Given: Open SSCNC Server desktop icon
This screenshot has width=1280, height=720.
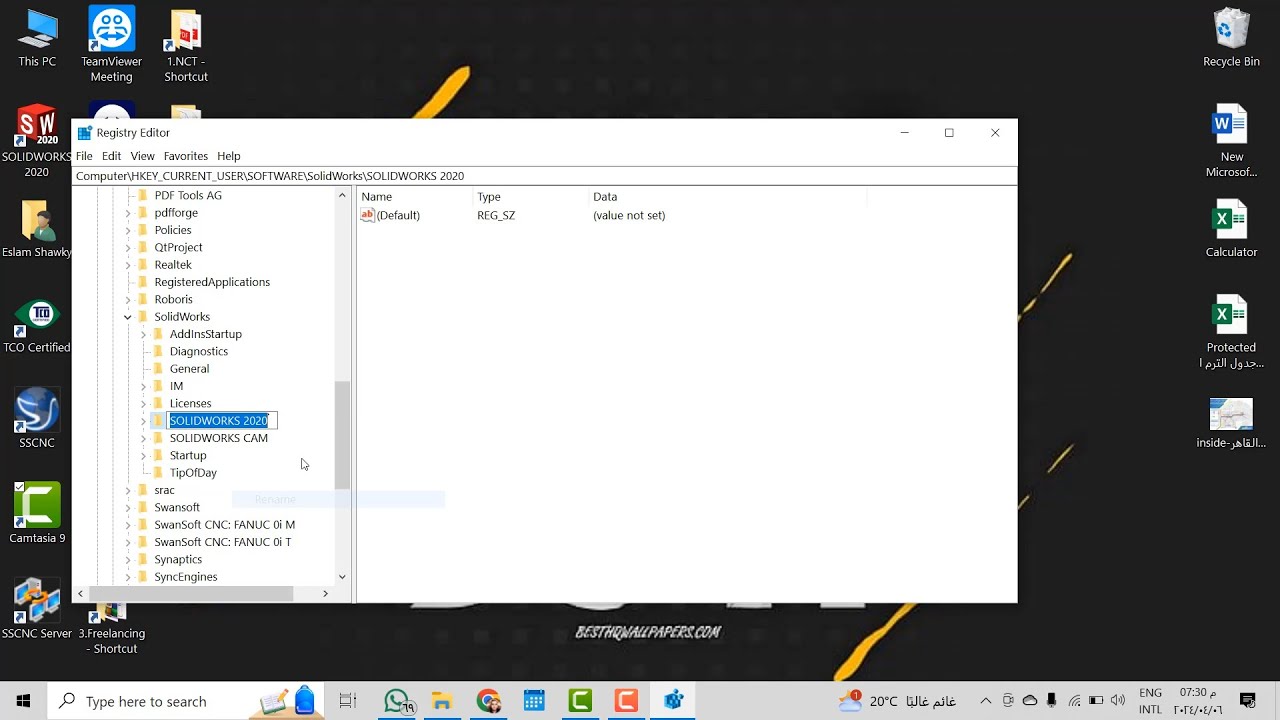Looking at the screenshot, I should [x=37, y=608].
